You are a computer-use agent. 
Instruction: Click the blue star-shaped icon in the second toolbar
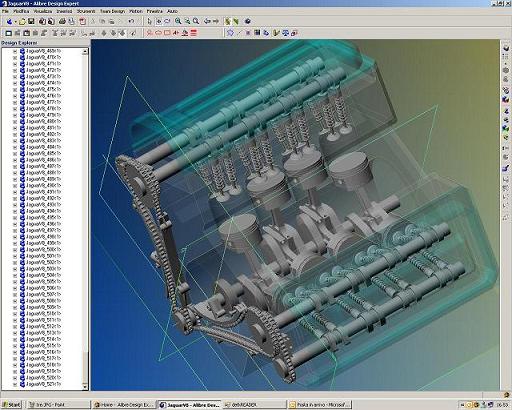tap(230, 33)
